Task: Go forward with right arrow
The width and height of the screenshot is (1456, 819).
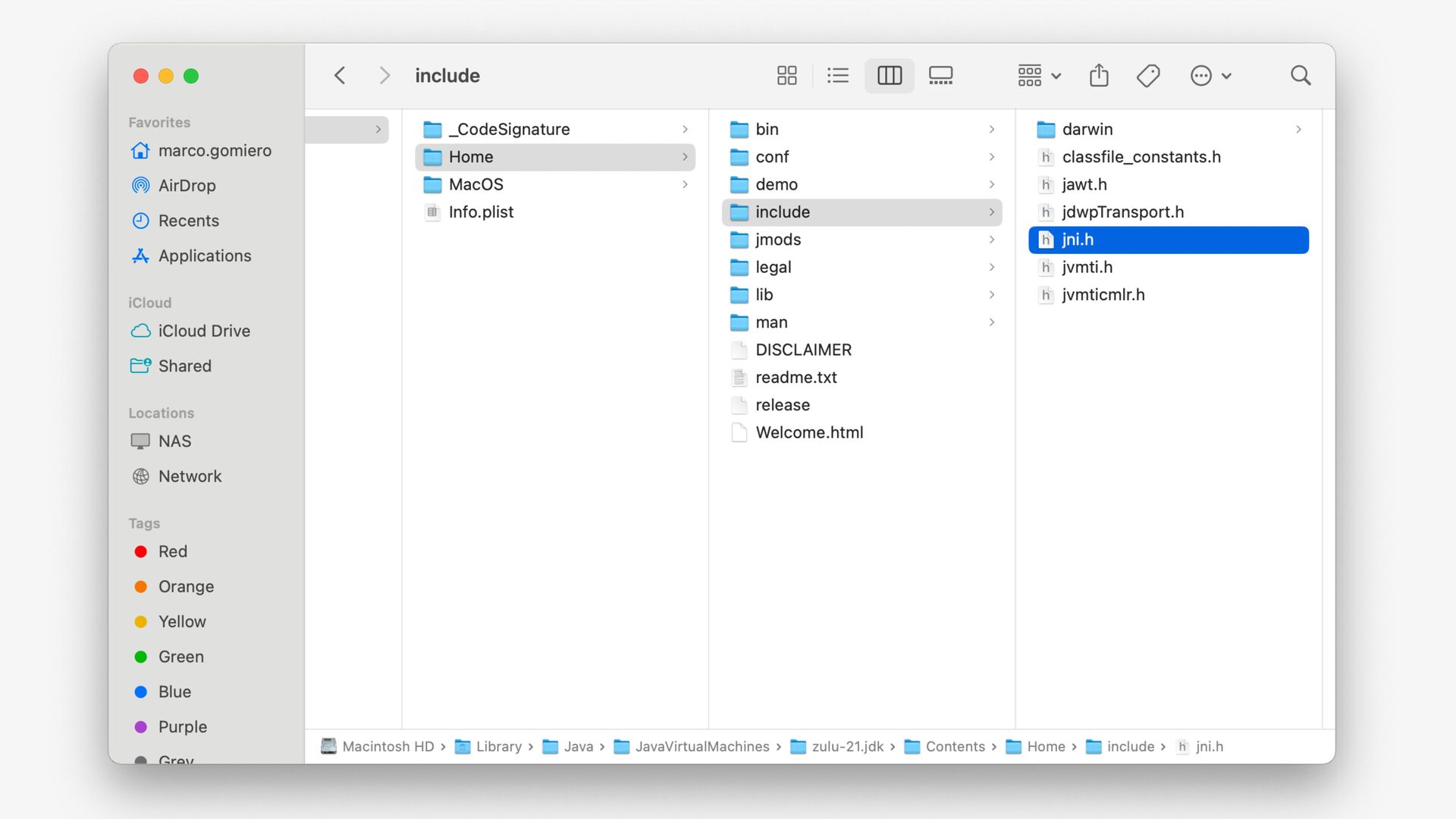Action: tap(384, 75)
